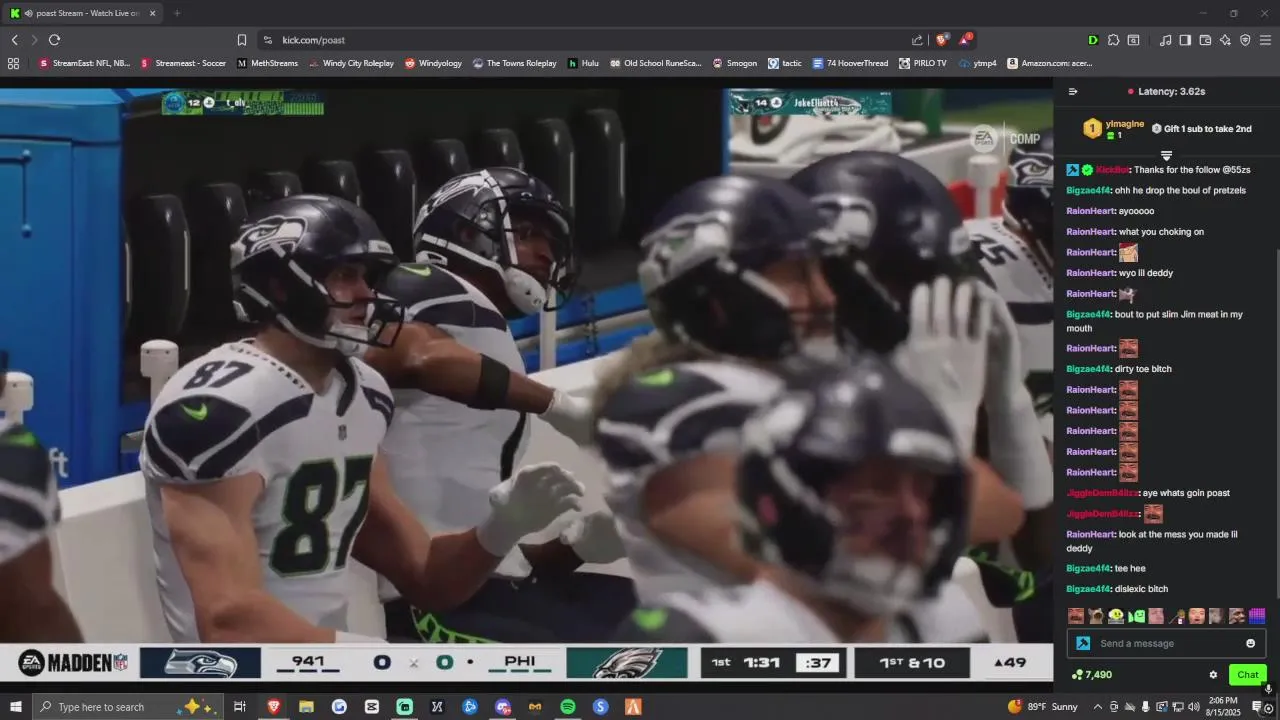Screen dimensions: 1280x720
Task: Open the Windy City Roleplay bookmark
Action: pos(351,63)
